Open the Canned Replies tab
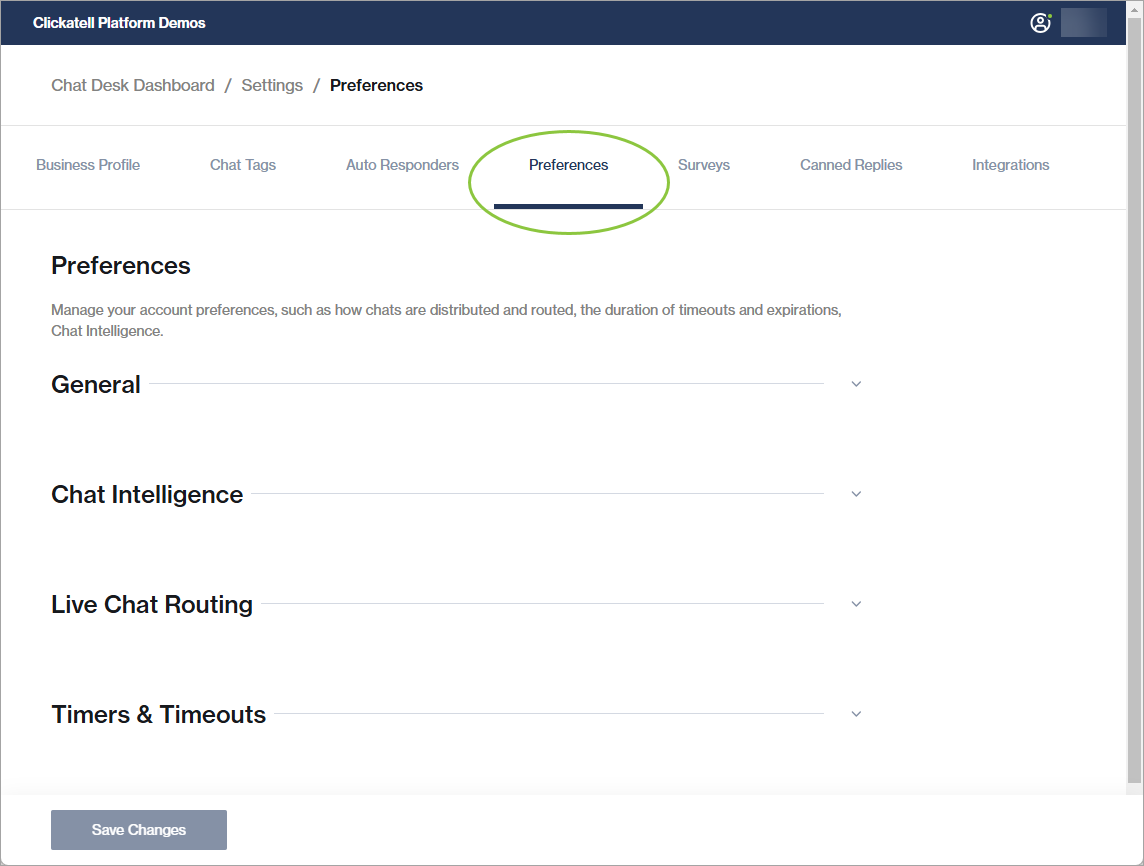This screenshot has width=1144, height=866. pos(851,165)
